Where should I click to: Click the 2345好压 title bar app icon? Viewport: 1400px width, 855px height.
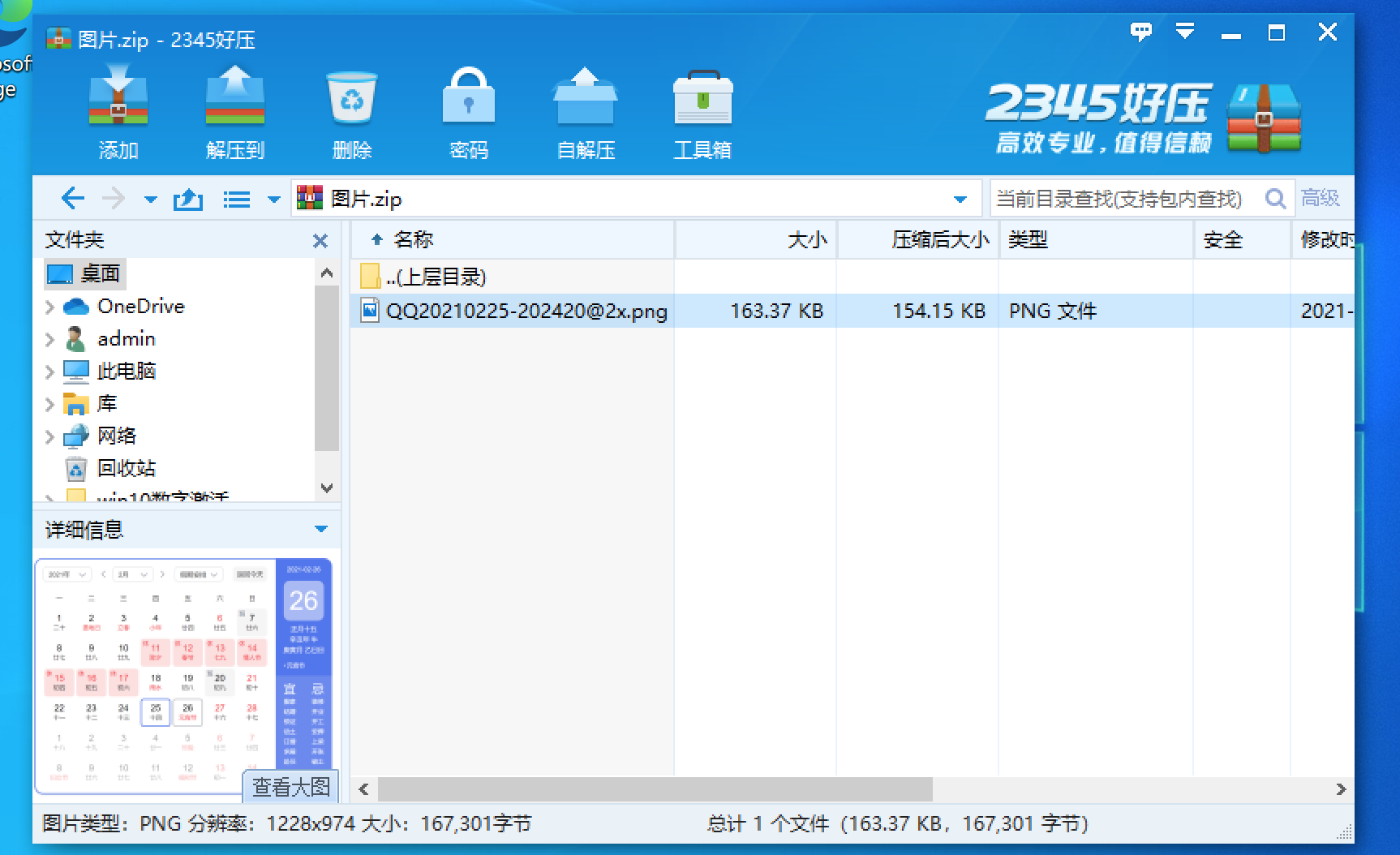click(58, 38)
